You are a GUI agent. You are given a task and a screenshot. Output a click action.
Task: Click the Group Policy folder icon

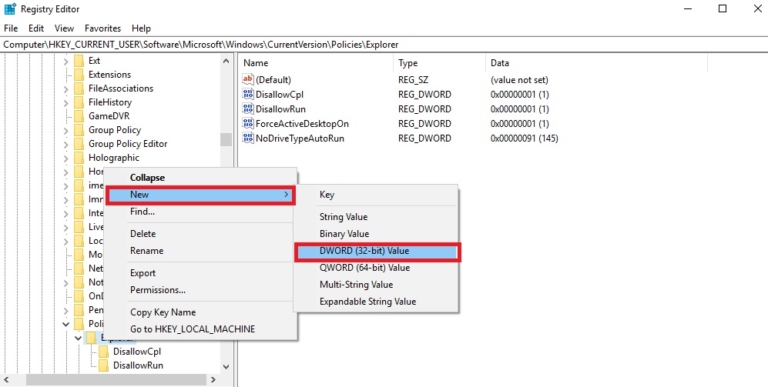(x=79, y=130)
